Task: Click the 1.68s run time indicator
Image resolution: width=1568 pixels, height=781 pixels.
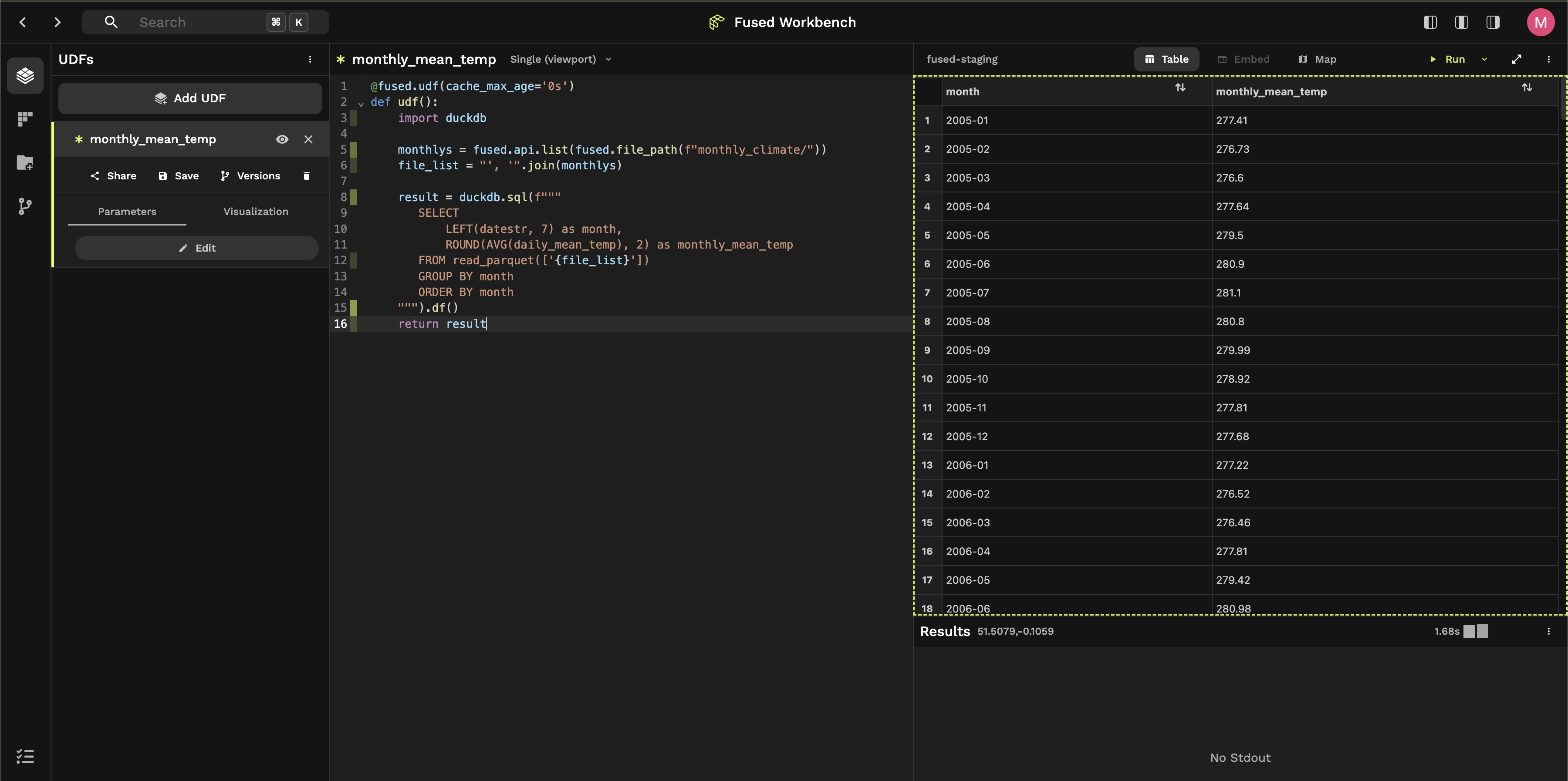Action: click(1446, 631)
